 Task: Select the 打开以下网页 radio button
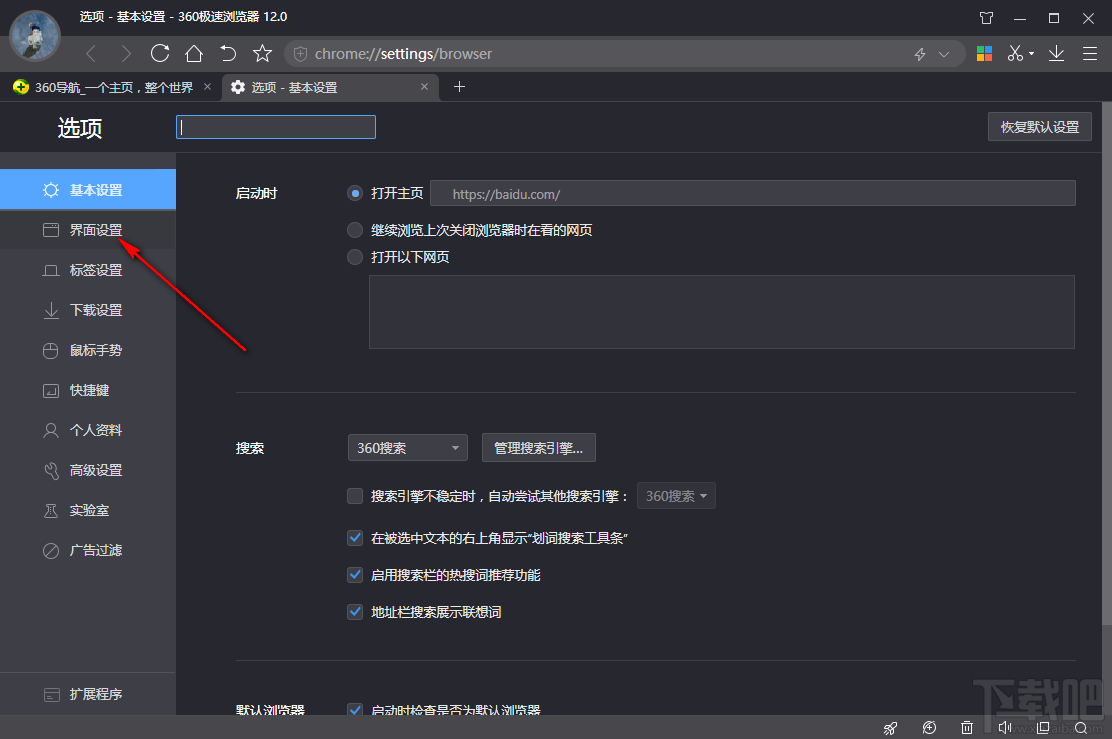[x=355, y=257]
